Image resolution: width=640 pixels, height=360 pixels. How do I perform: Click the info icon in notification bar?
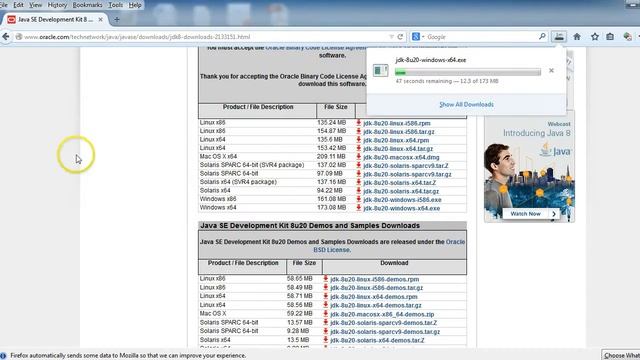pos(4,356)
